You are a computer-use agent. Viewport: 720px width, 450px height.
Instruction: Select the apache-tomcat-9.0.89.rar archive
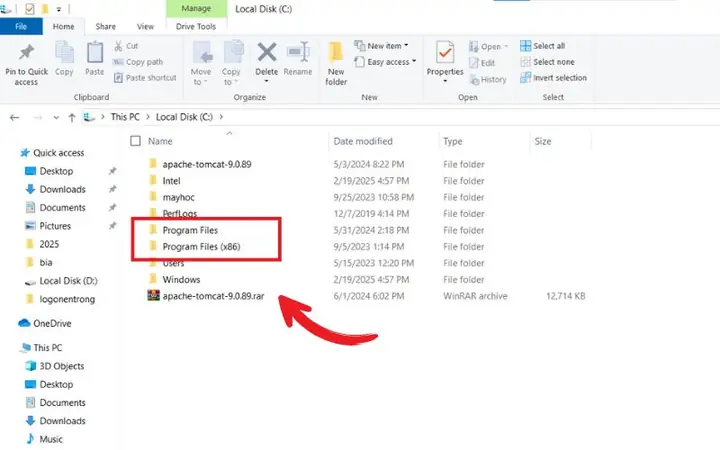click(213, 296)
